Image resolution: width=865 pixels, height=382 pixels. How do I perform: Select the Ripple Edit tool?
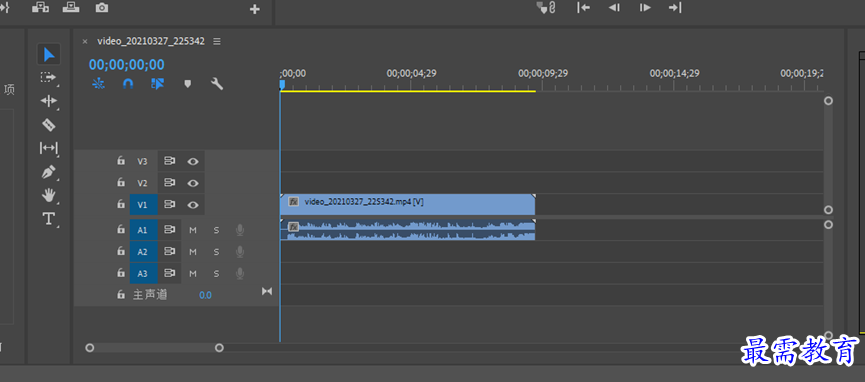(x=49, y=100)
